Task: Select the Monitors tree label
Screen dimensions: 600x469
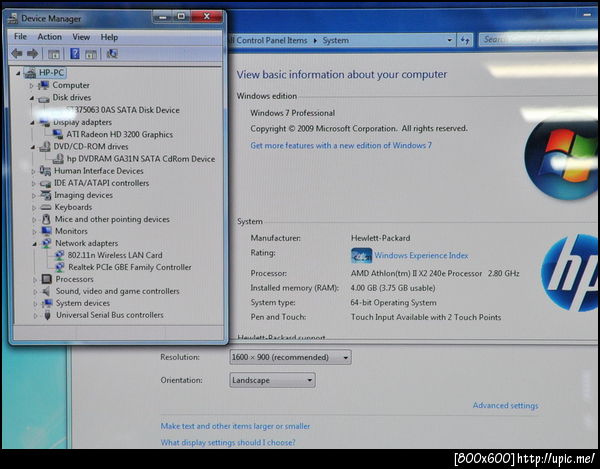Action: (x=71, y=231)
